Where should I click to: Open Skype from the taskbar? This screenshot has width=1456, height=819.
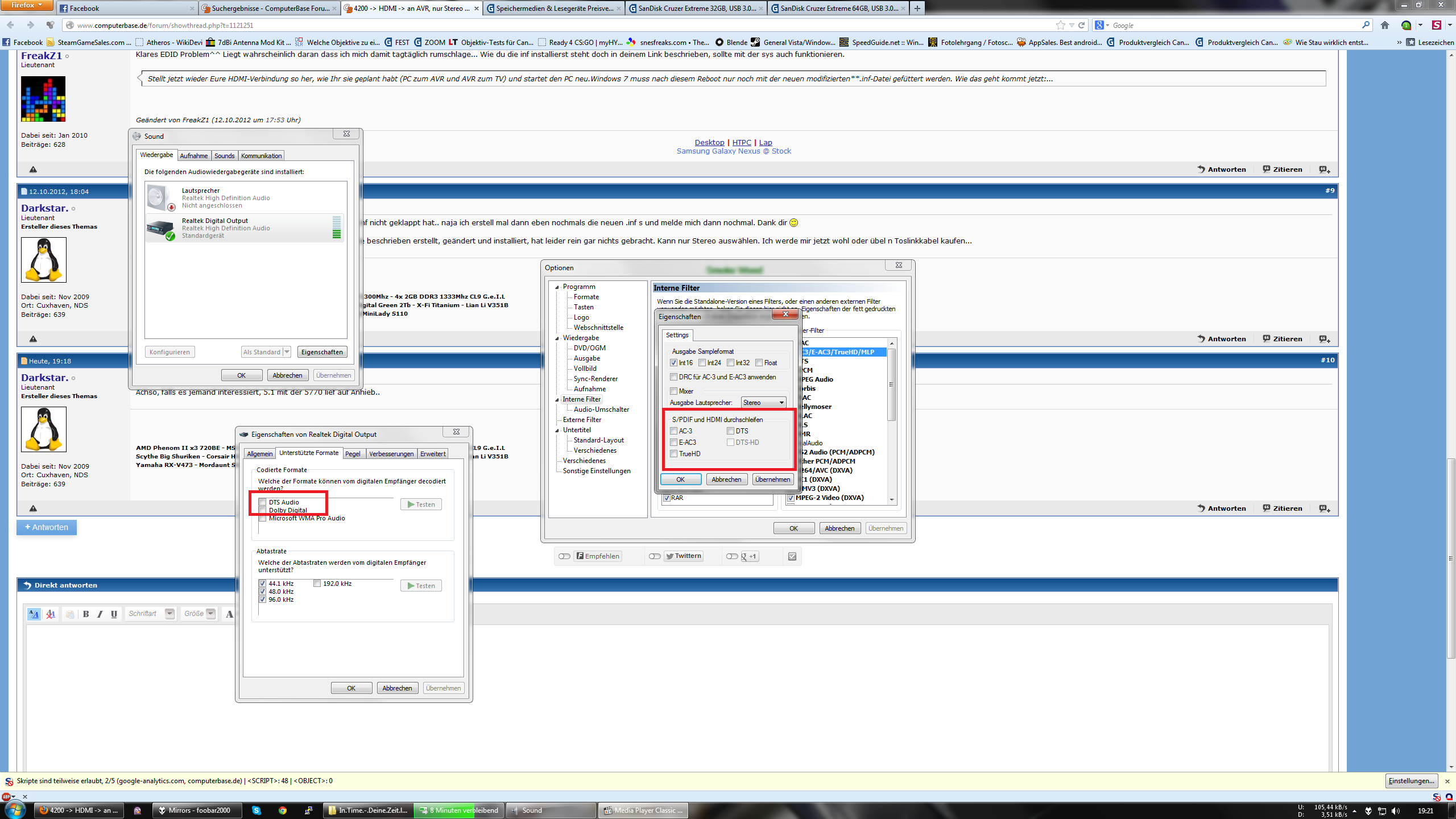coord(257,810)
